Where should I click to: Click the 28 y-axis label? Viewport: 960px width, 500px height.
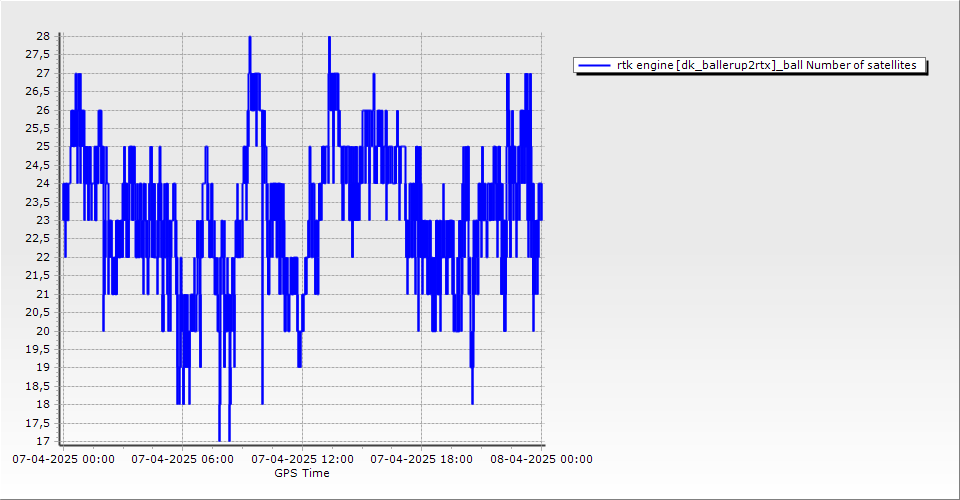(43, 36)
